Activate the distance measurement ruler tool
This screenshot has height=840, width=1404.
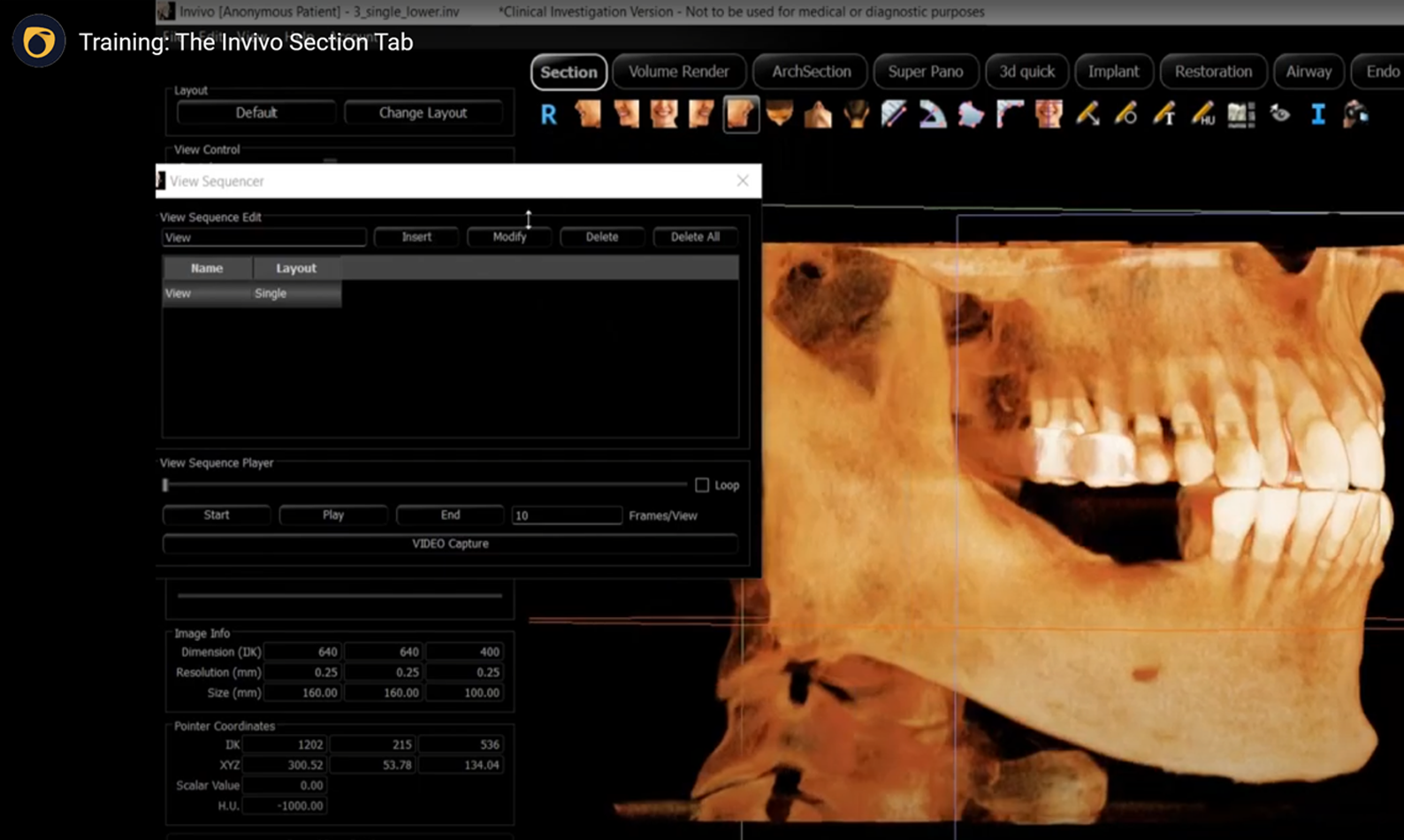[894, 114]
